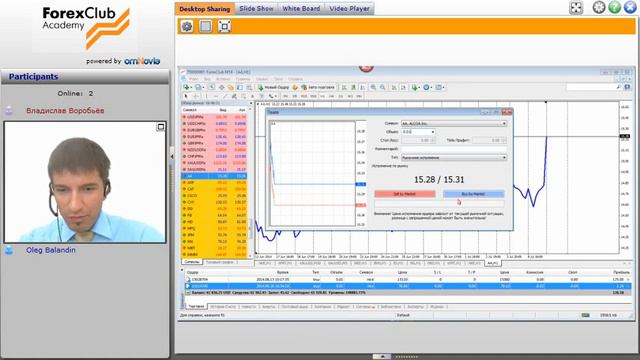Viewport: 640px width, 360px height.
Task: Toggle the Market Watch panel icon
Action: (x=212, y=87)
